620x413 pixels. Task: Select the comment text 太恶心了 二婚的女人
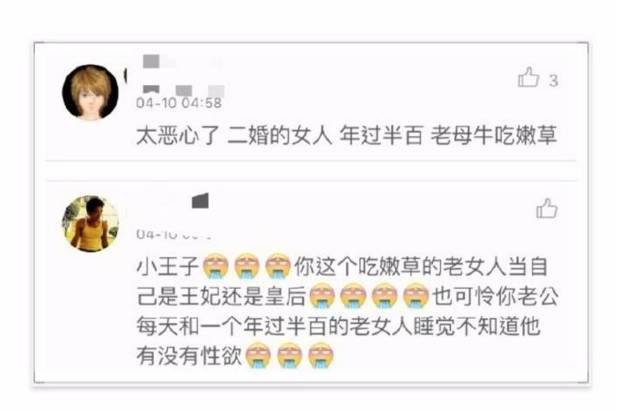(234, 136)
